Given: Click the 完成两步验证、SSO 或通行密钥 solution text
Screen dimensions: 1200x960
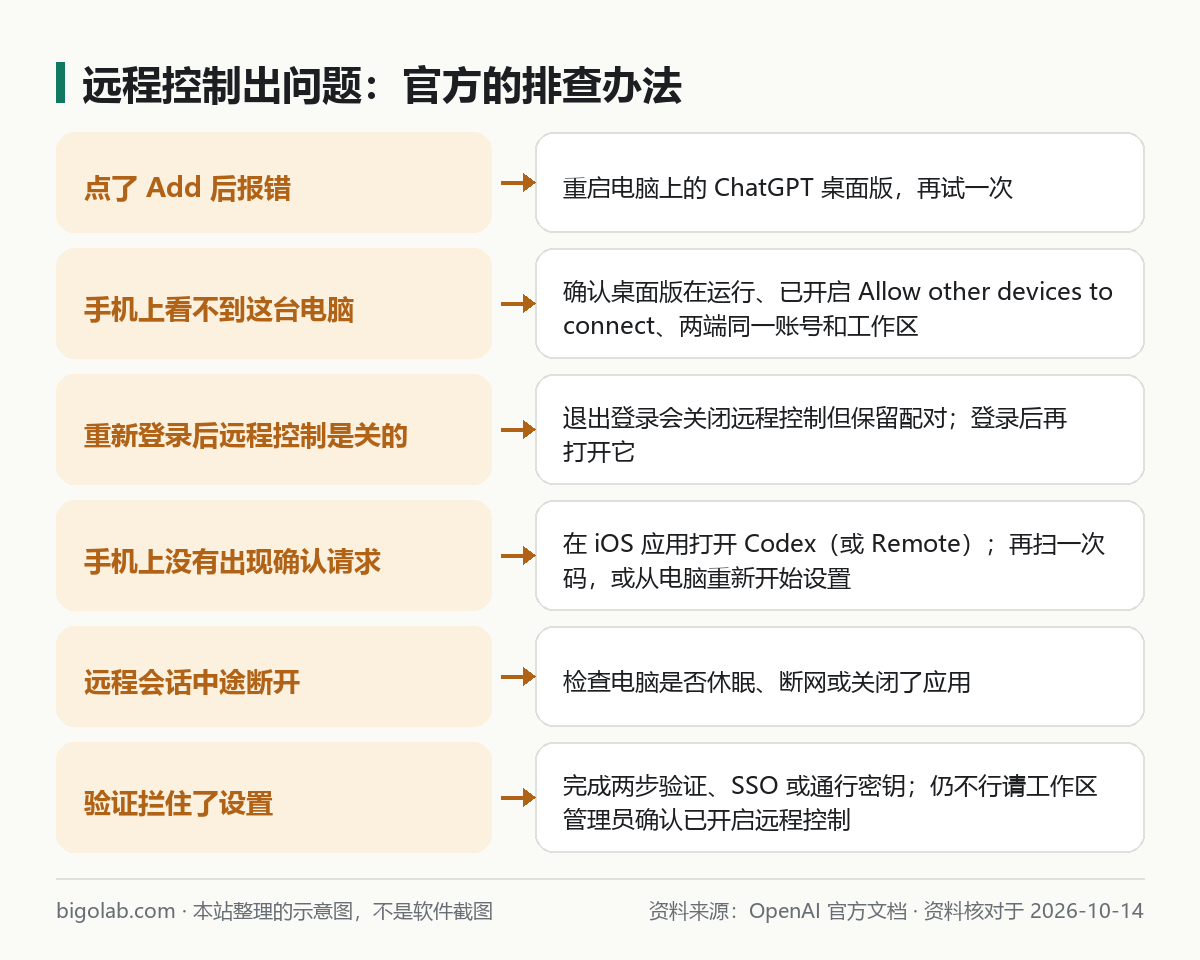Looking at the screenshot, I should (x=830, y=803).
